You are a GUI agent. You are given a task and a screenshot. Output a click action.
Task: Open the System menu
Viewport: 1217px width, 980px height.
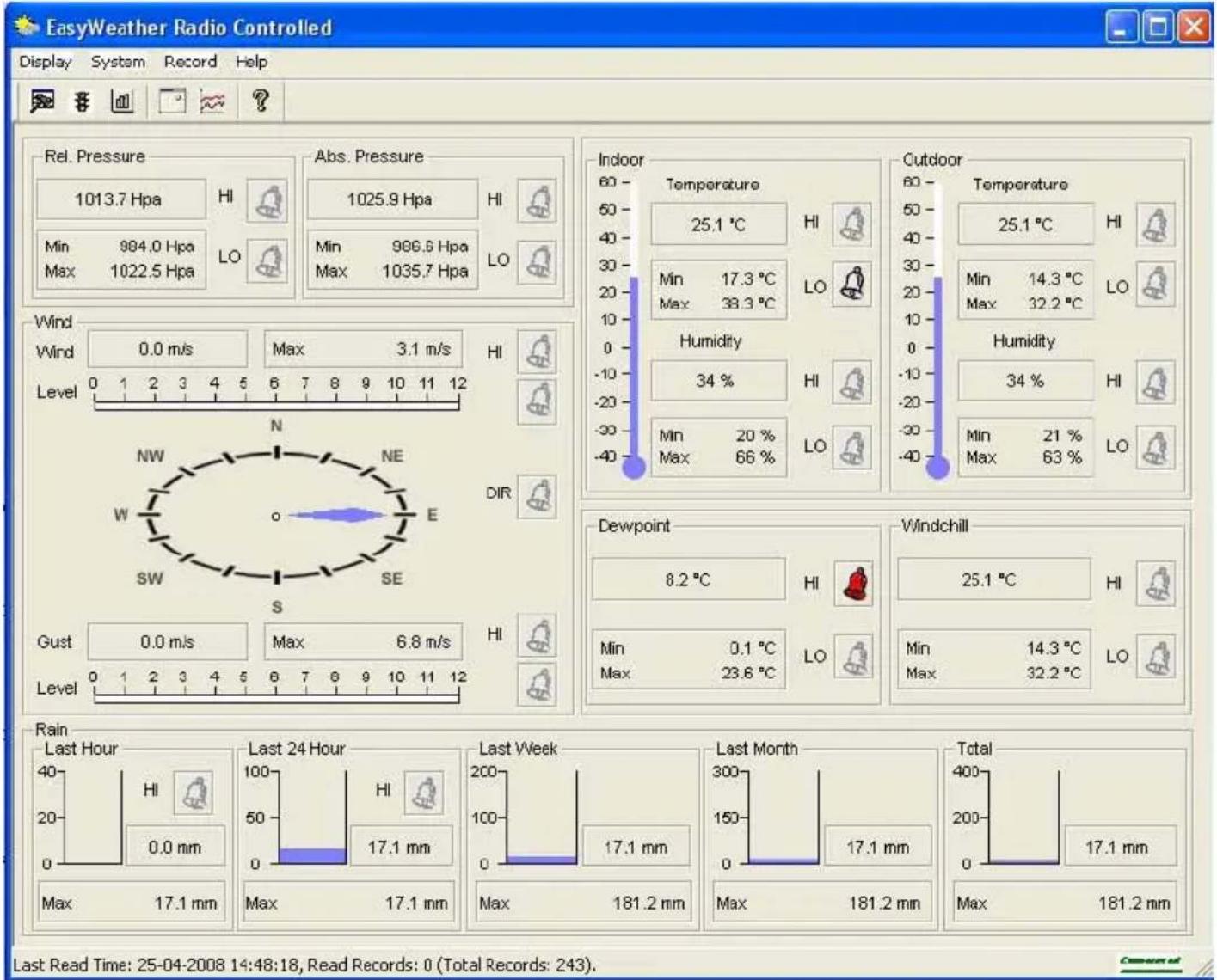[x=118, y=62]
